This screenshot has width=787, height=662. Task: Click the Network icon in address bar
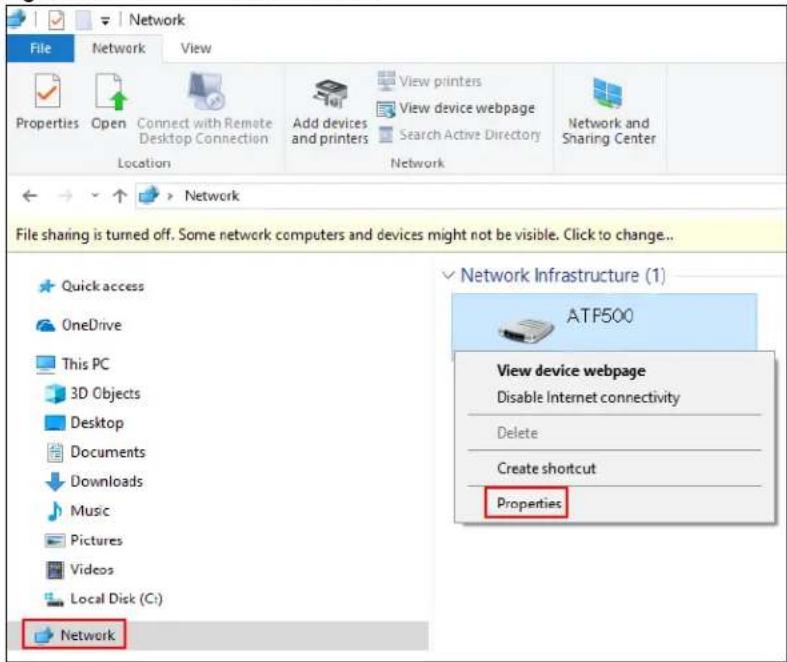149,195
